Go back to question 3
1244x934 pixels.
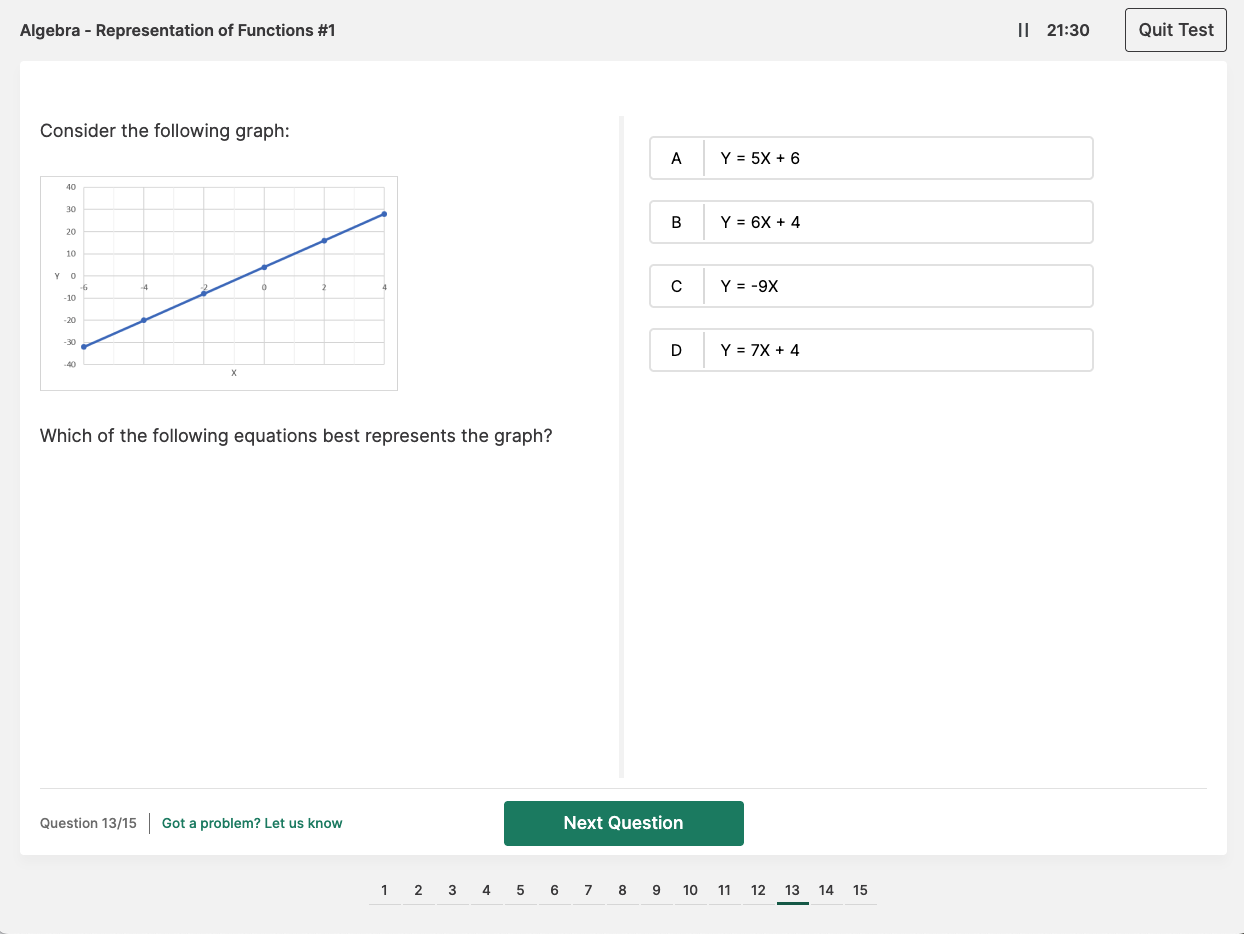(452, 890)
